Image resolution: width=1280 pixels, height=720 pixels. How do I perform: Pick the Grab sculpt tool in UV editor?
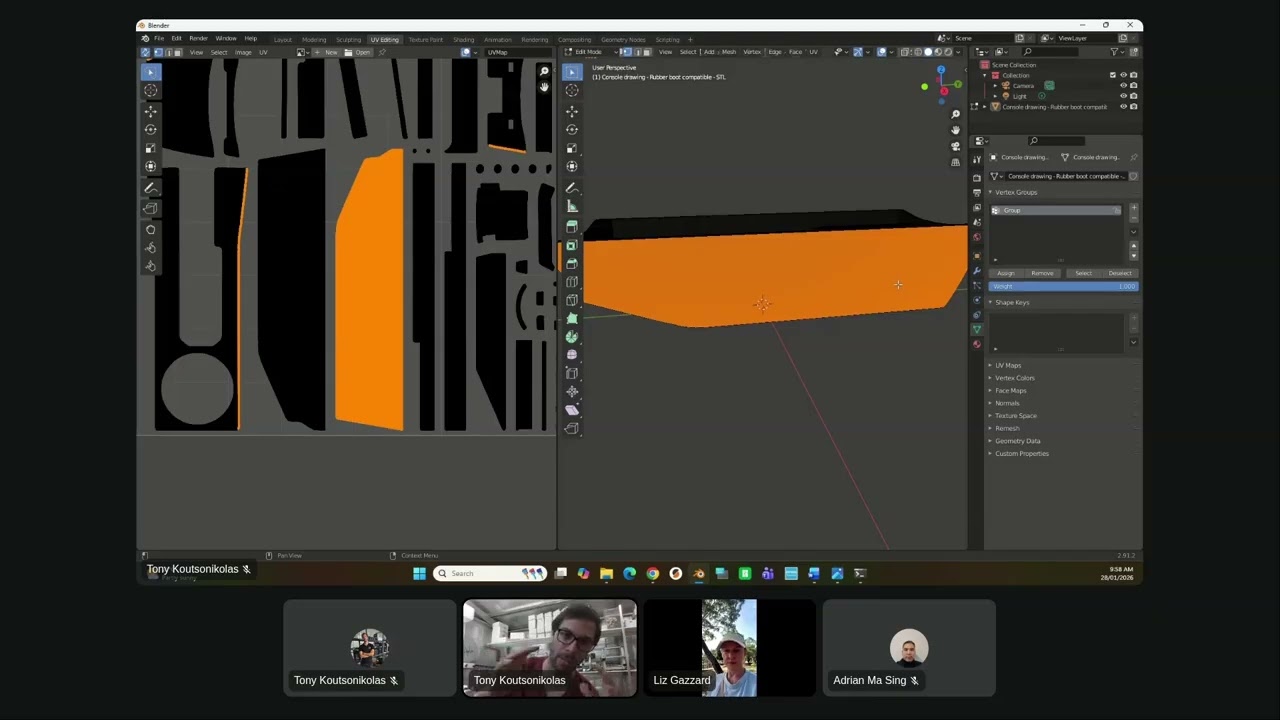(x=150, y=229)
